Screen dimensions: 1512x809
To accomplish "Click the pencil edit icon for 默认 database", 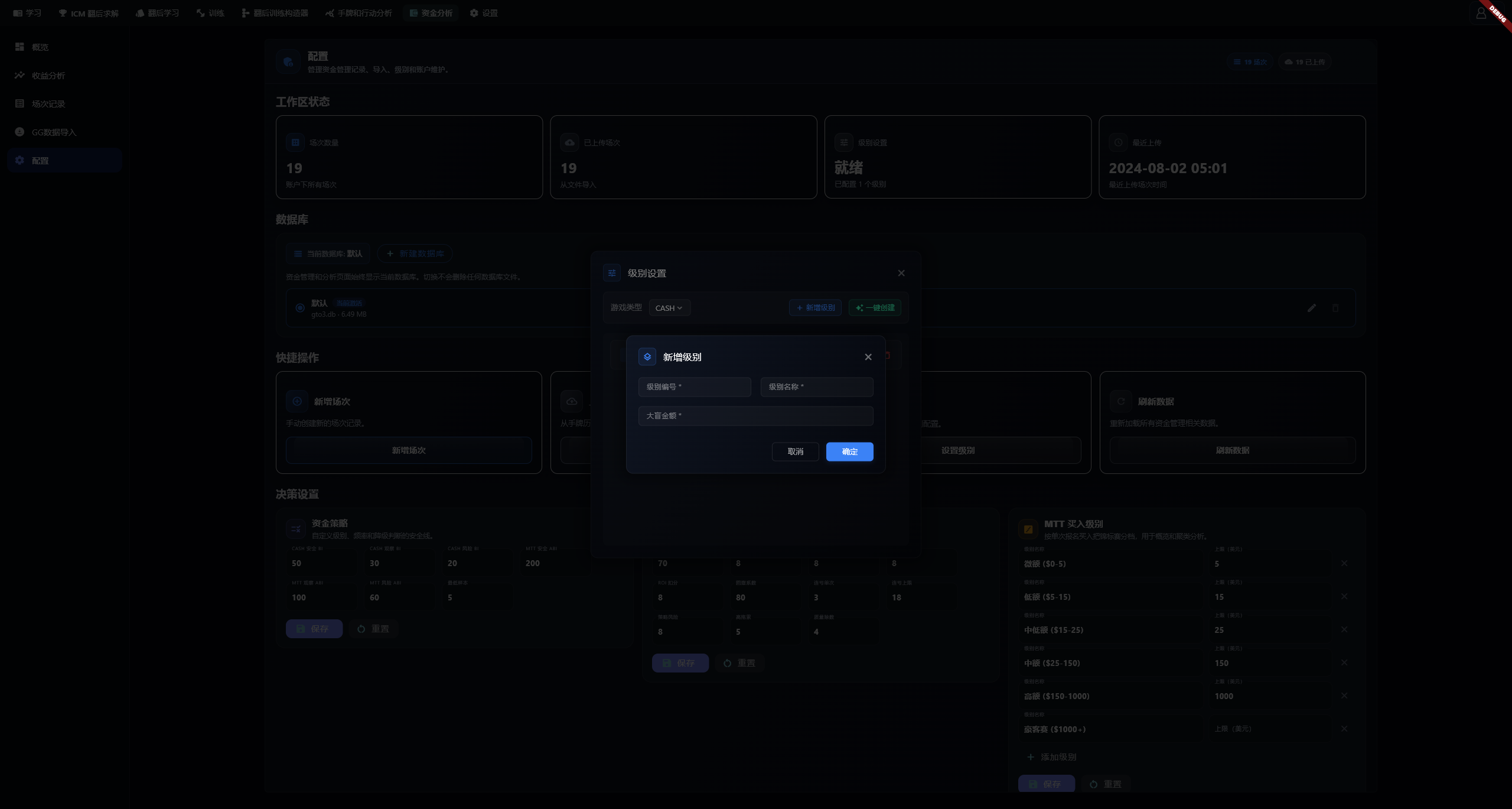I will (x=1312, y=308).
